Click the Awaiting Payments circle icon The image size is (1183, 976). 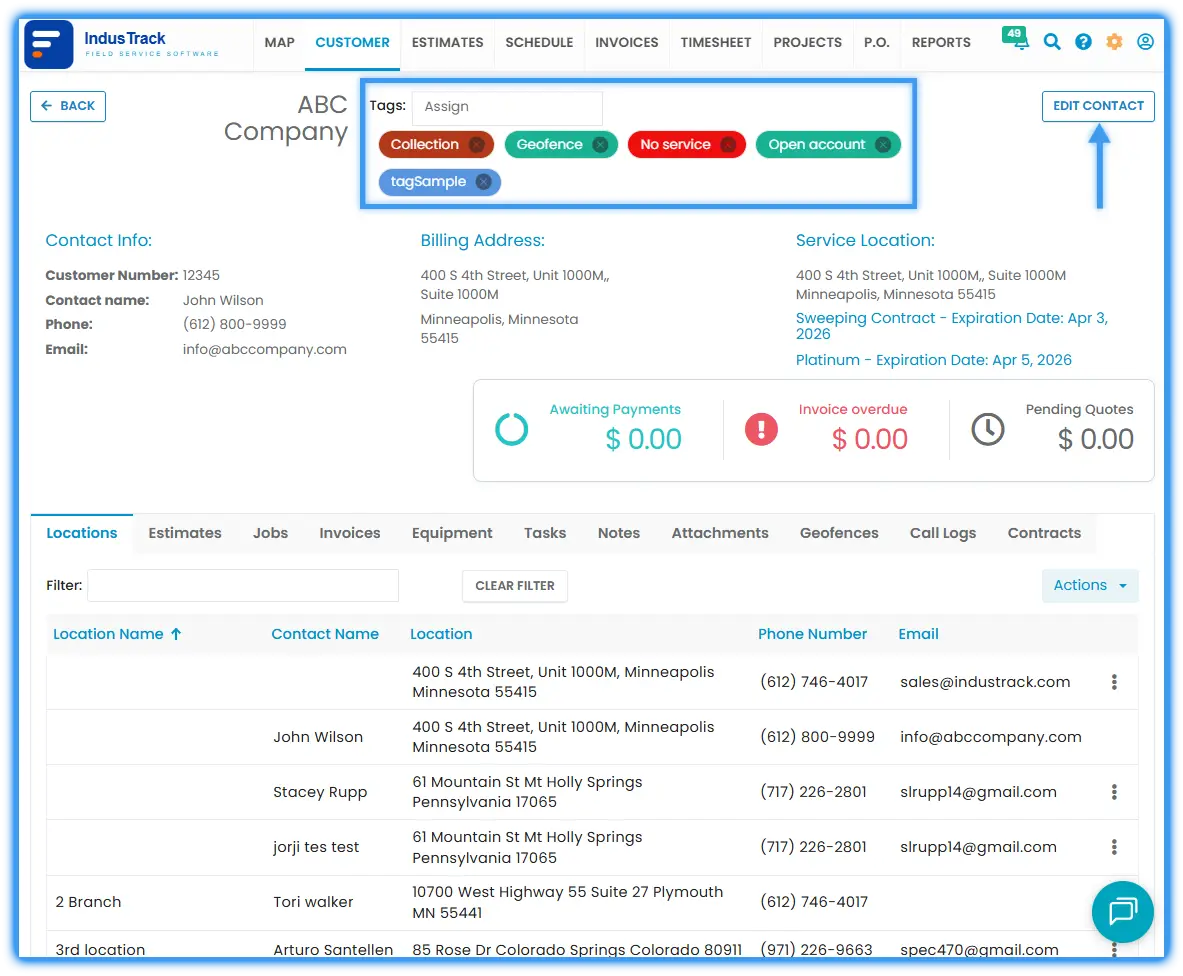[512, 429]
